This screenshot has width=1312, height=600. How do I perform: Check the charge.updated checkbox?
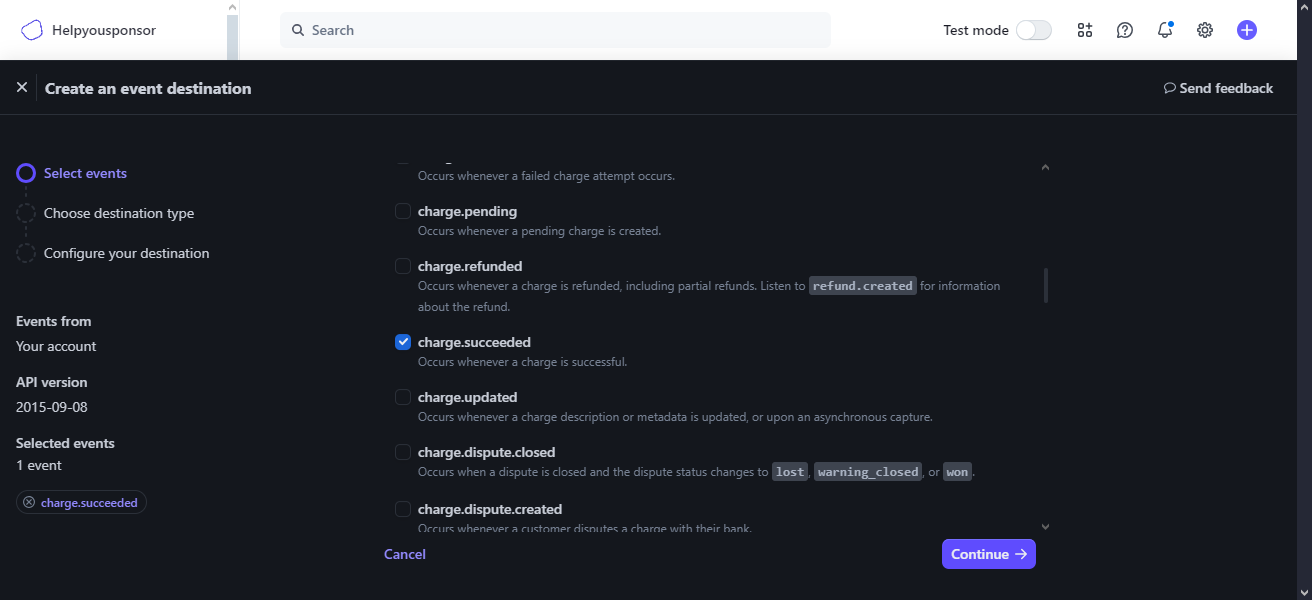click(403, 397)
